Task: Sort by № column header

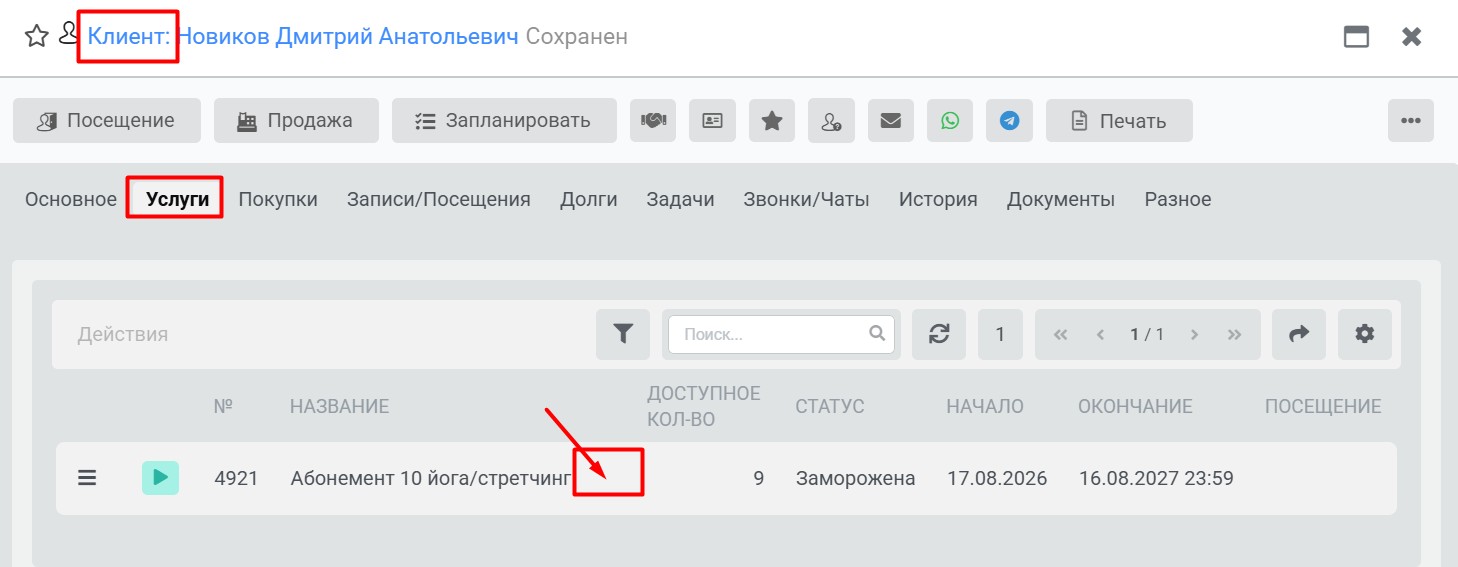Action: pyautogui.click(x=223, y=406)
